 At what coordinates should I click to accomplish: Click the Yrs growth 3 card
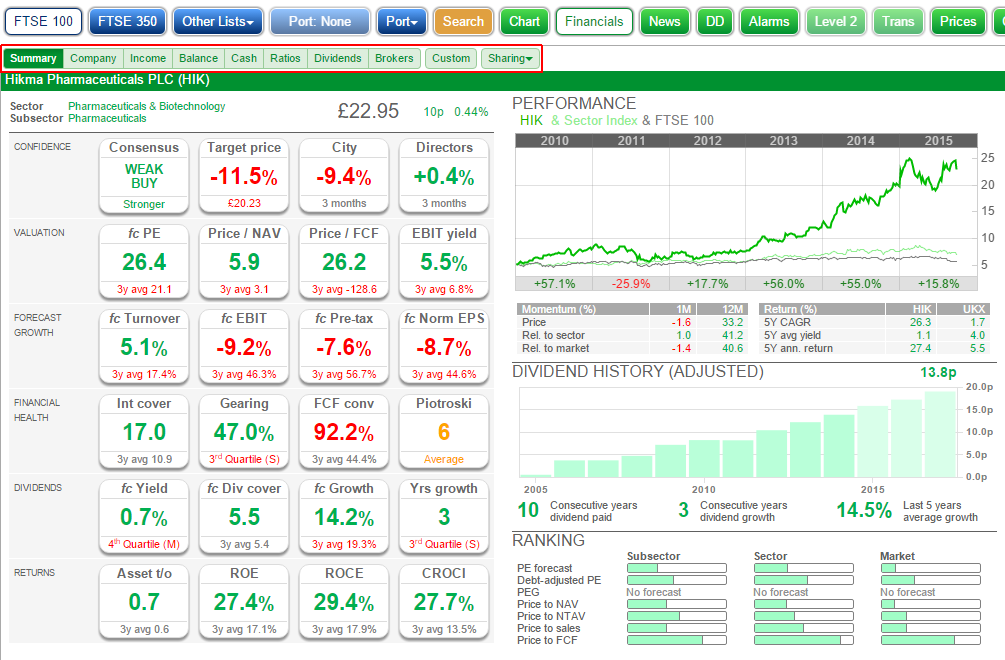click(x=444, y=516)
